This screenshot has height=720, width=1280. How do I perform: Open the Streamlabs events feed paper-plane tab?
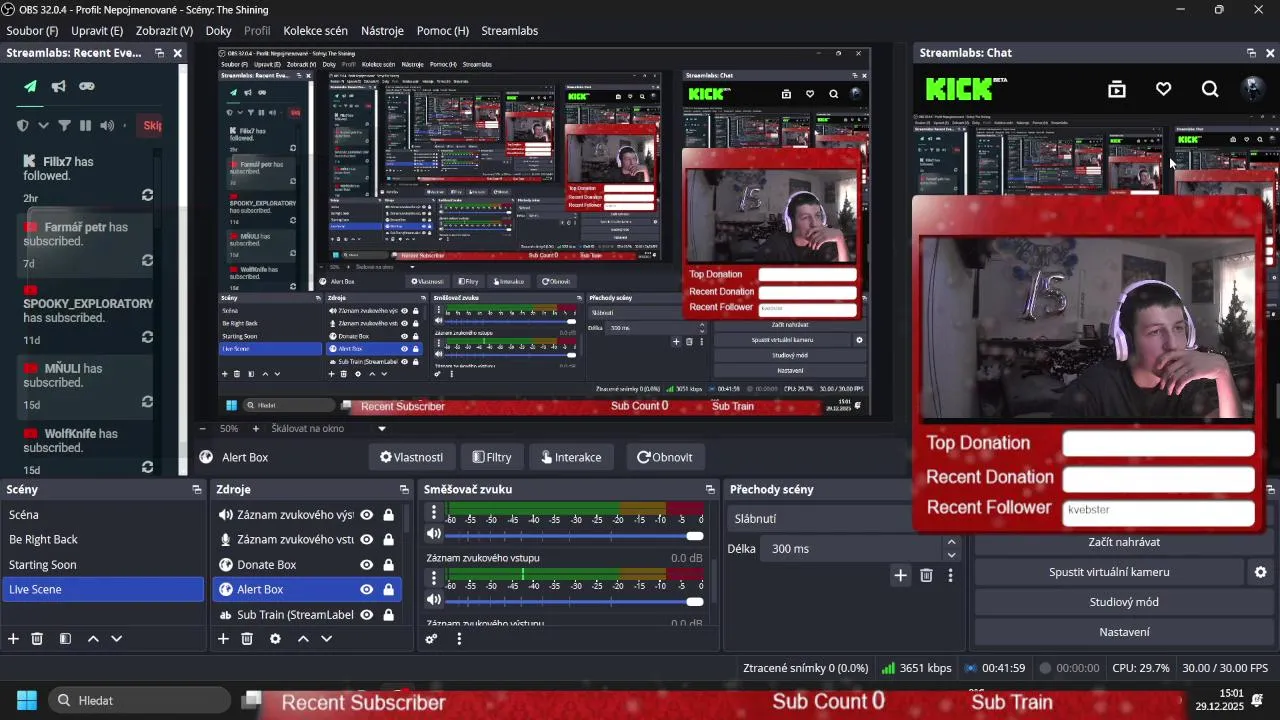(x=30, y=86)
